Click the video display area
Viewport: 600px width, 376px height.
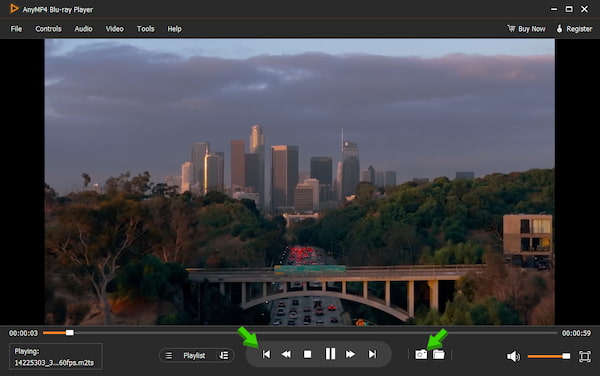[x=300, y=181]
